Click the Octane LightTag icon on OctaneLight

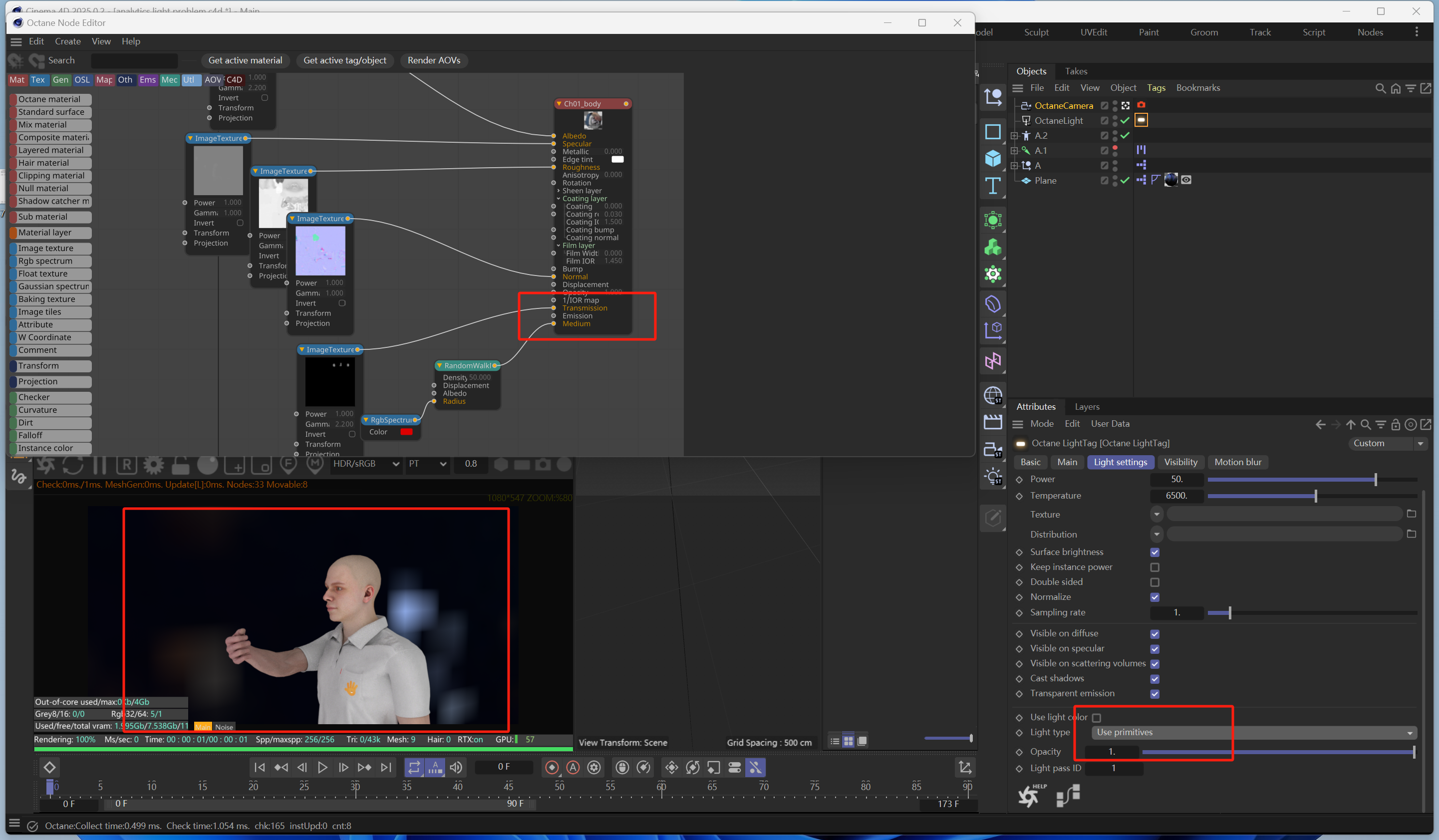coord(1141,120)
